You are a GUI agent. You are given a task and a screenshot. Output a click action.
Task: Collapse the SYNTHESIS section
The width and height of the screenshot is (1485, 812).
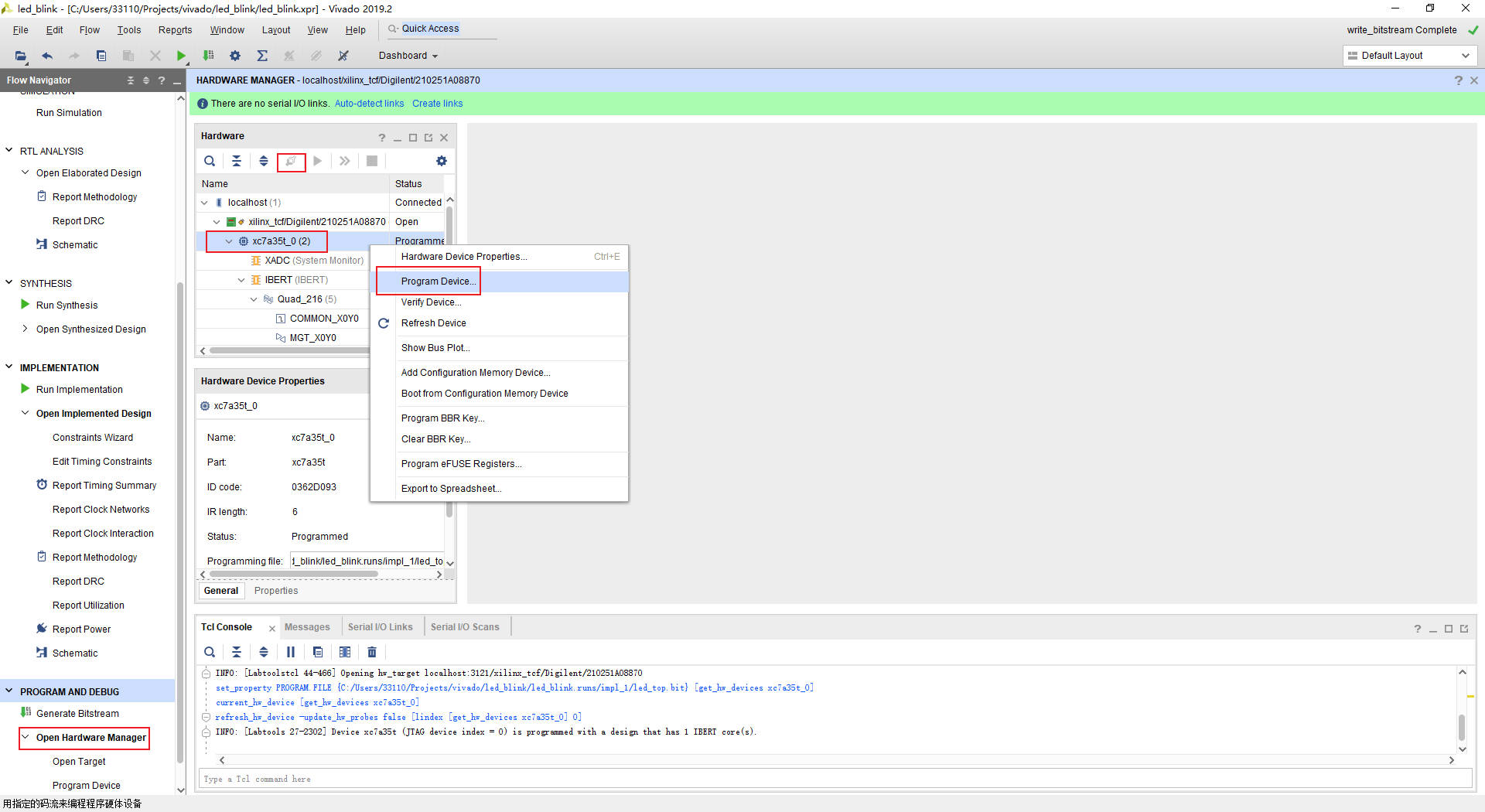(x=9, y=283)
